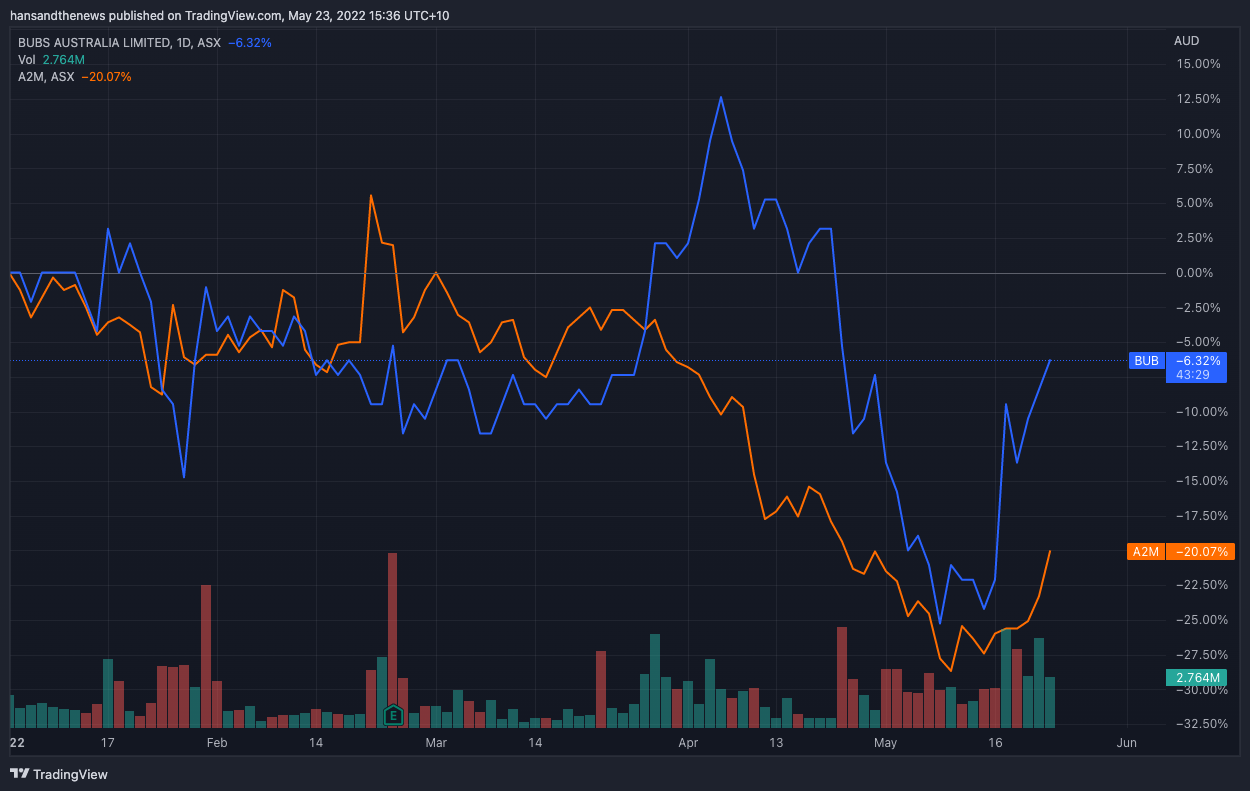1250x791 pixels.
Task: Click the blue -6.32% price tag on the axis
Action: tap(1200, 361)
